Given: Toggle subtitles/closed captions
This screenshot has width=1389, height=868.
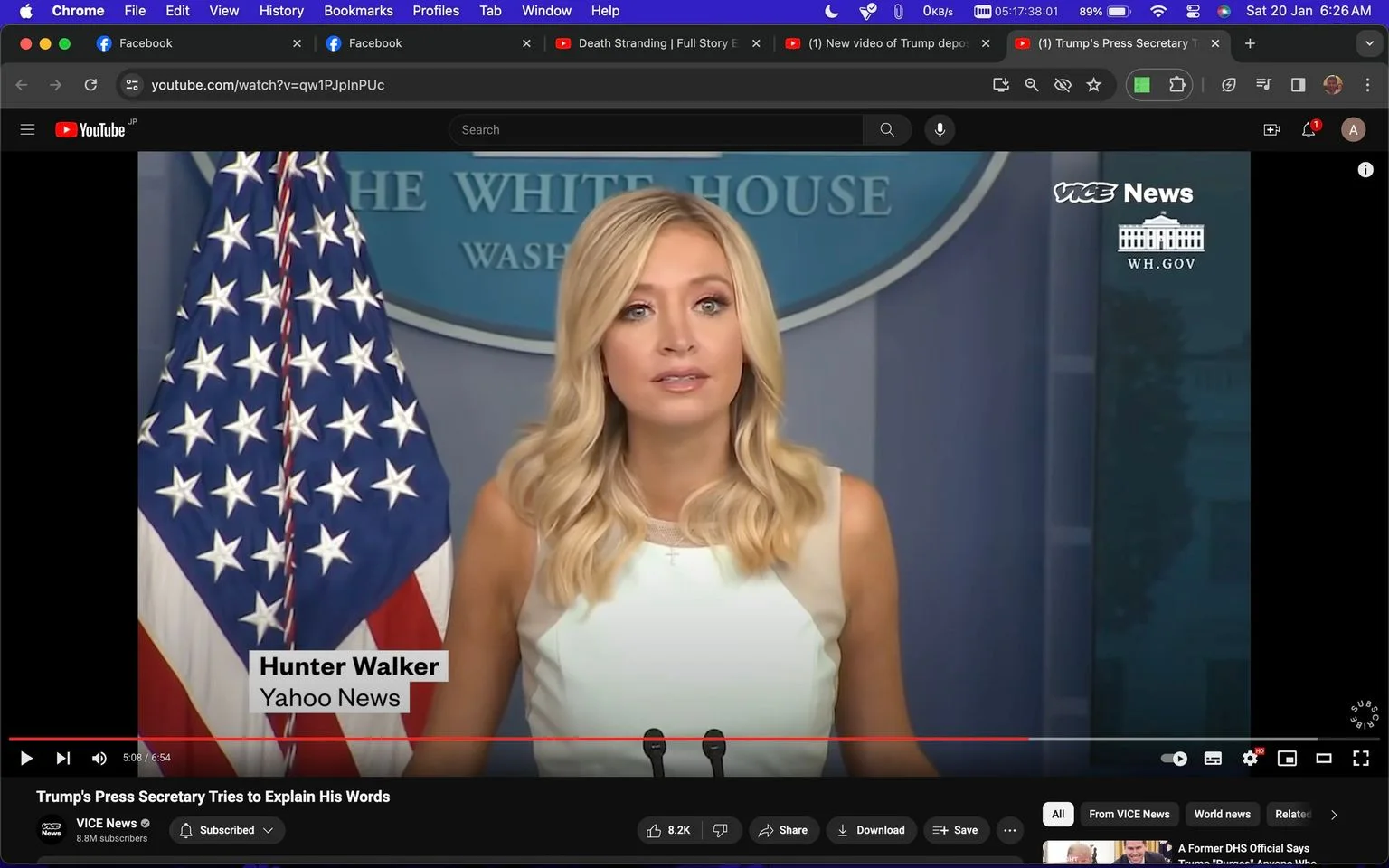Looking at the screenshot, I should click(1214, 759).
